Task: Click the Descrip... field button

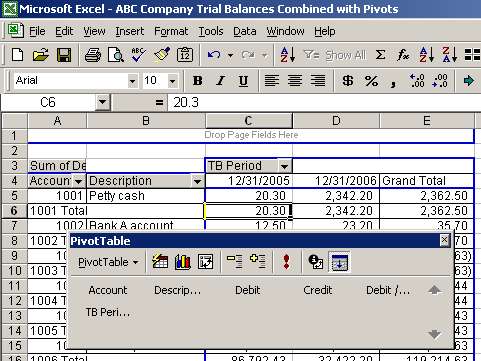Action: tap(177, 290)
